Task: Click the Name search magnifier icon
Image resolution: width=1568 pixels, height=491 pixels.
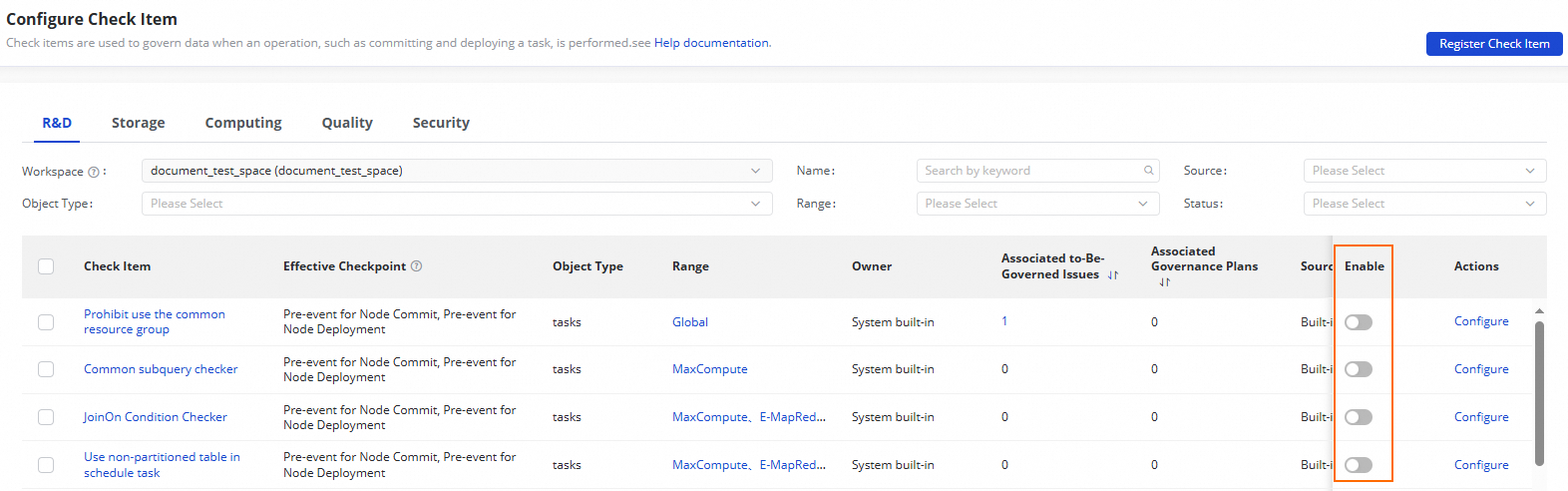Action: pyautogui.click(x=1148, y=171)
